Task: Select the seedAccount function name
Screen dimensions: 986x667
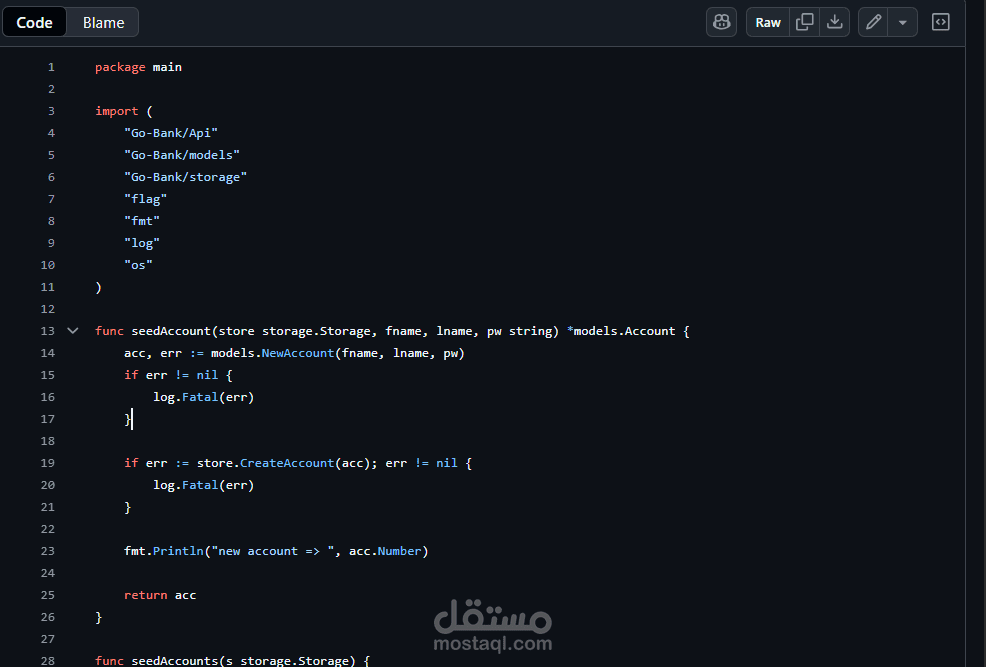Action: (172, 330)
